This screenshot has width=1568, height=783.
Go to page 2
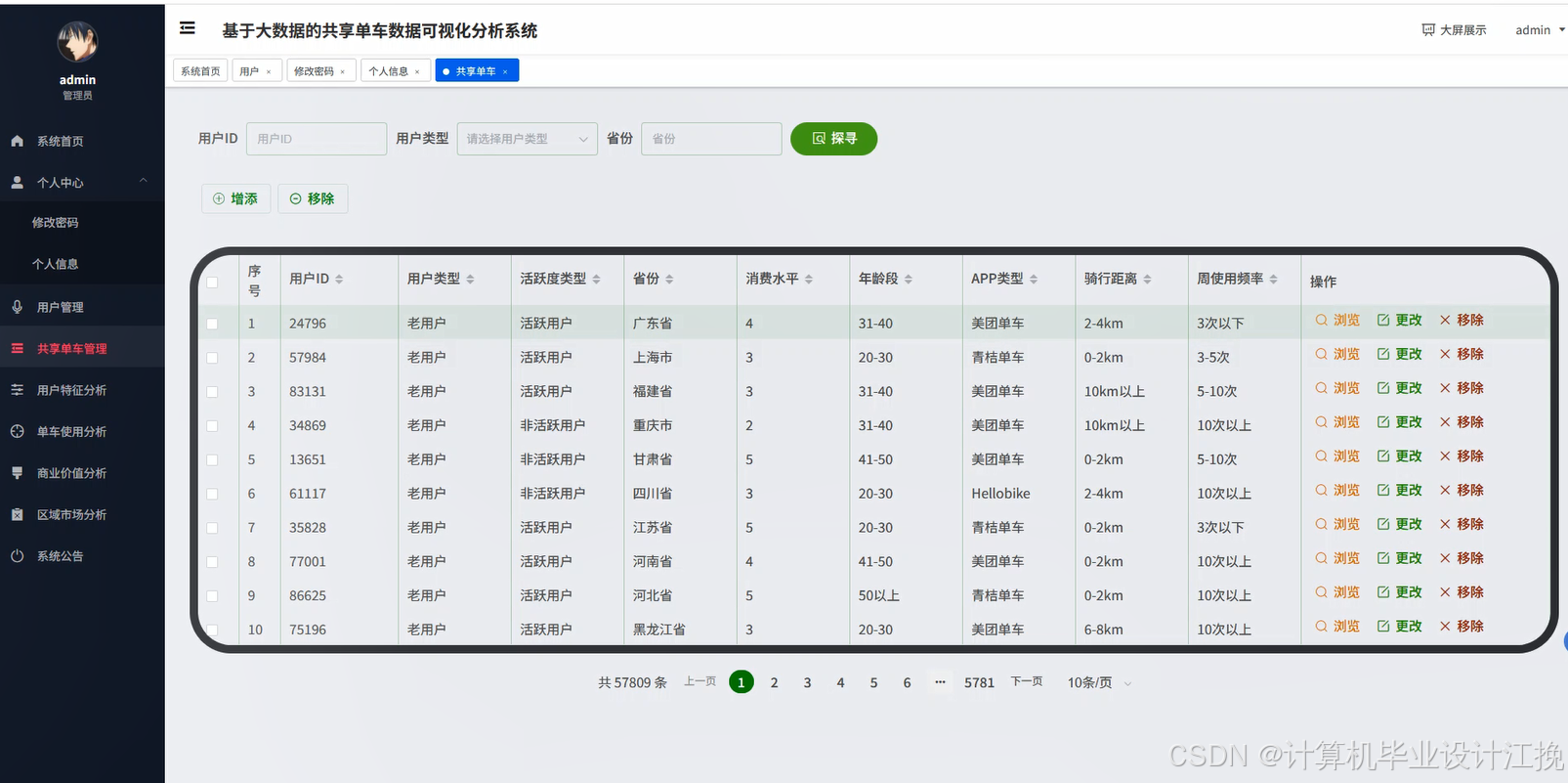point(775,682)
